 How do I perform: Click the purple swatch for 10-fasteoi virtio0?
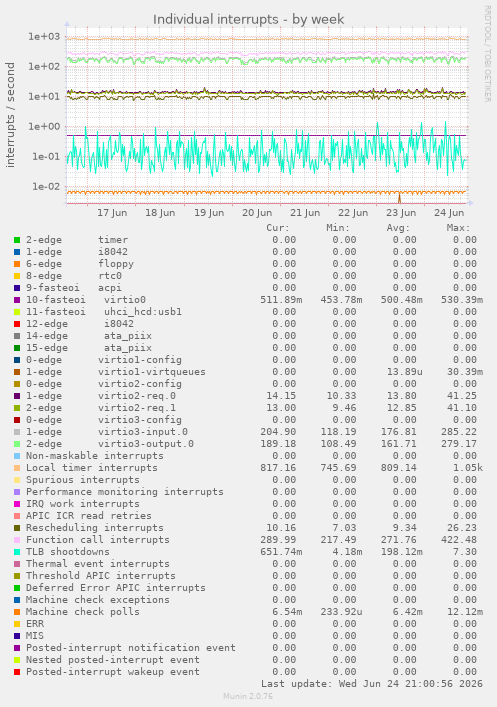[x=17, y=300]
